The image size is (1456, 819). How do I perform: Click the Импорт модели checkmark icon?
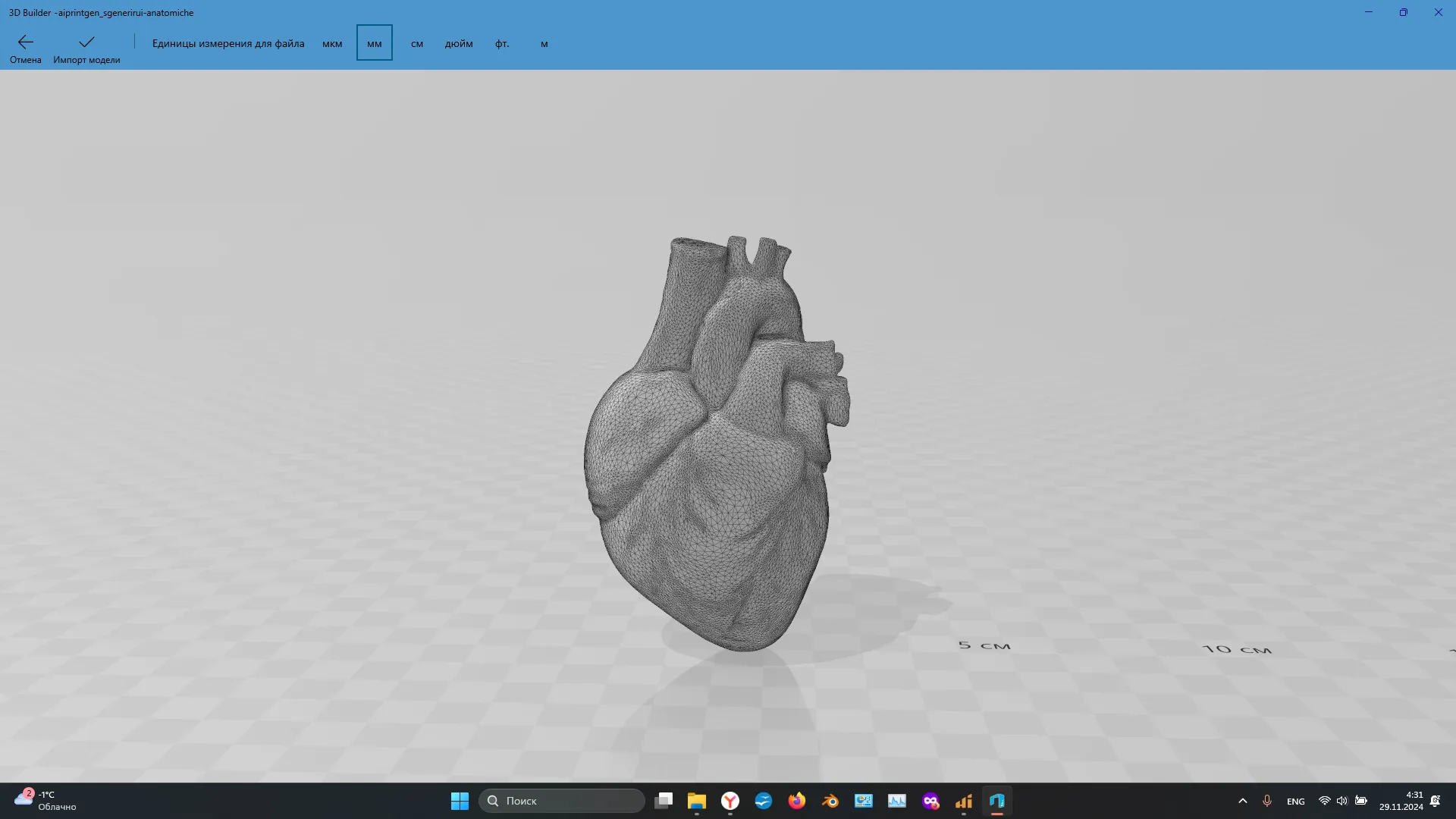pyautogui.click(x=86, y=42)
